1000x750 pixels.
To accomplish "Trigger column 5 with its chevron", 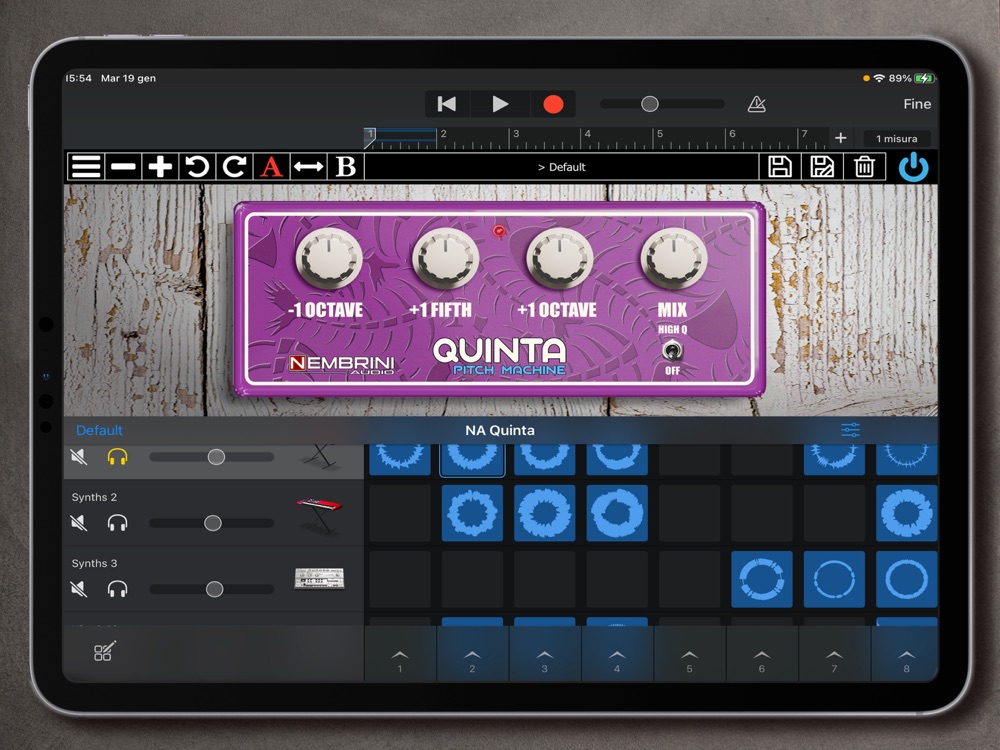I will tap(689, 657).
